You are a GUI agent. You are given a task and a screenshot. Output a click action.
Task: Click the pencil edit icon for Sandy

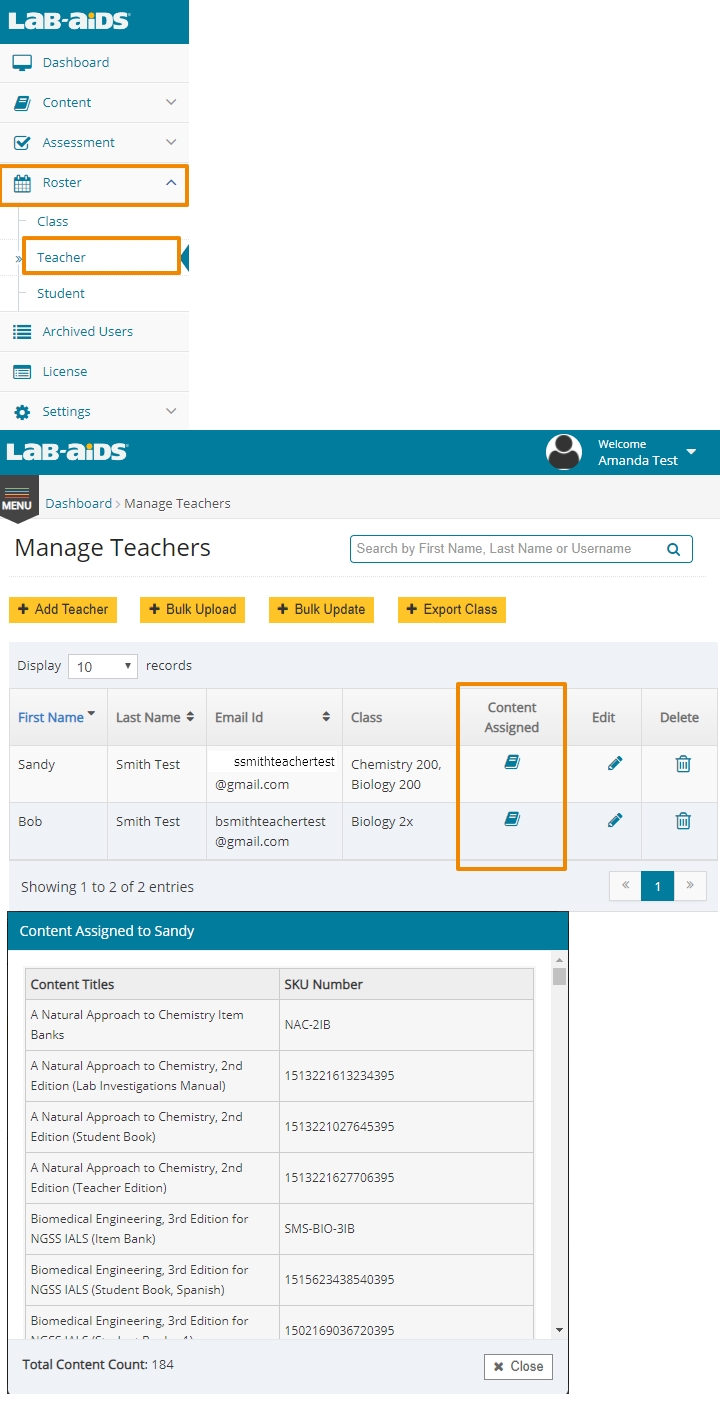click(615, 763)
